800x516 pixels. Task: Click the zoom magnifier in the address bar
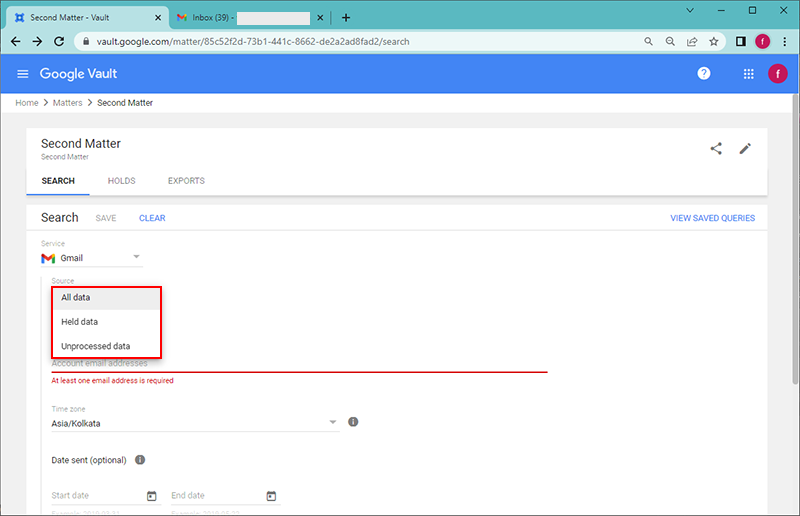coord(670,41)
